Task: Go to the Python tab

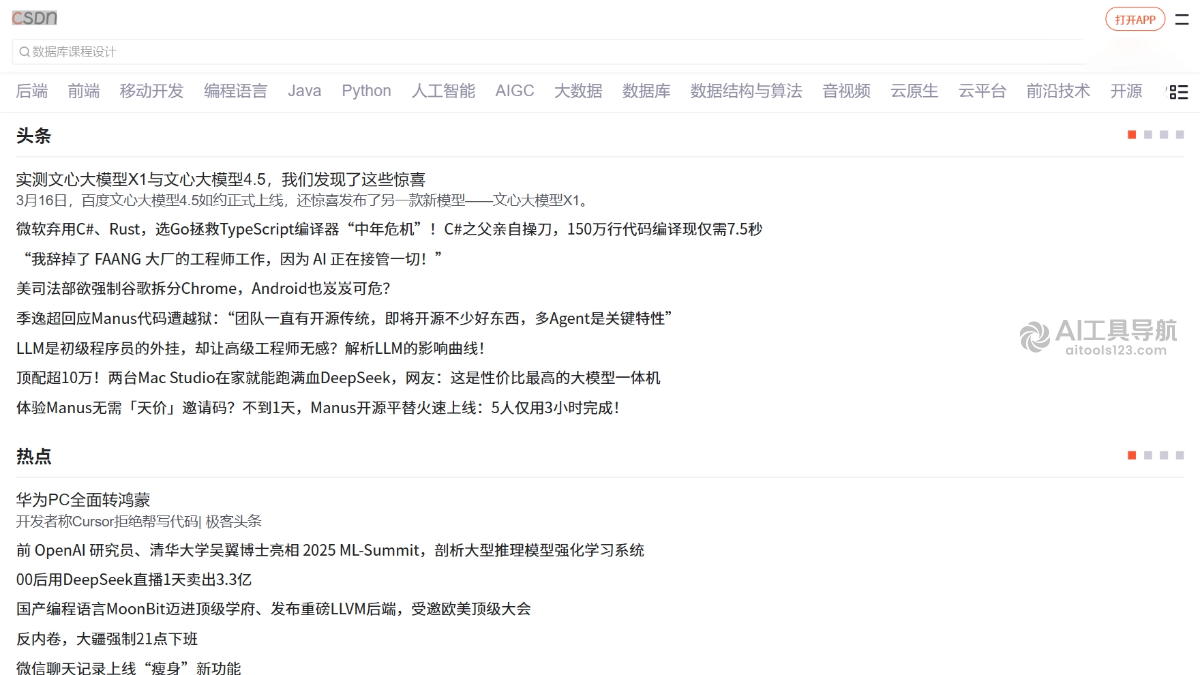Action: 367,91
